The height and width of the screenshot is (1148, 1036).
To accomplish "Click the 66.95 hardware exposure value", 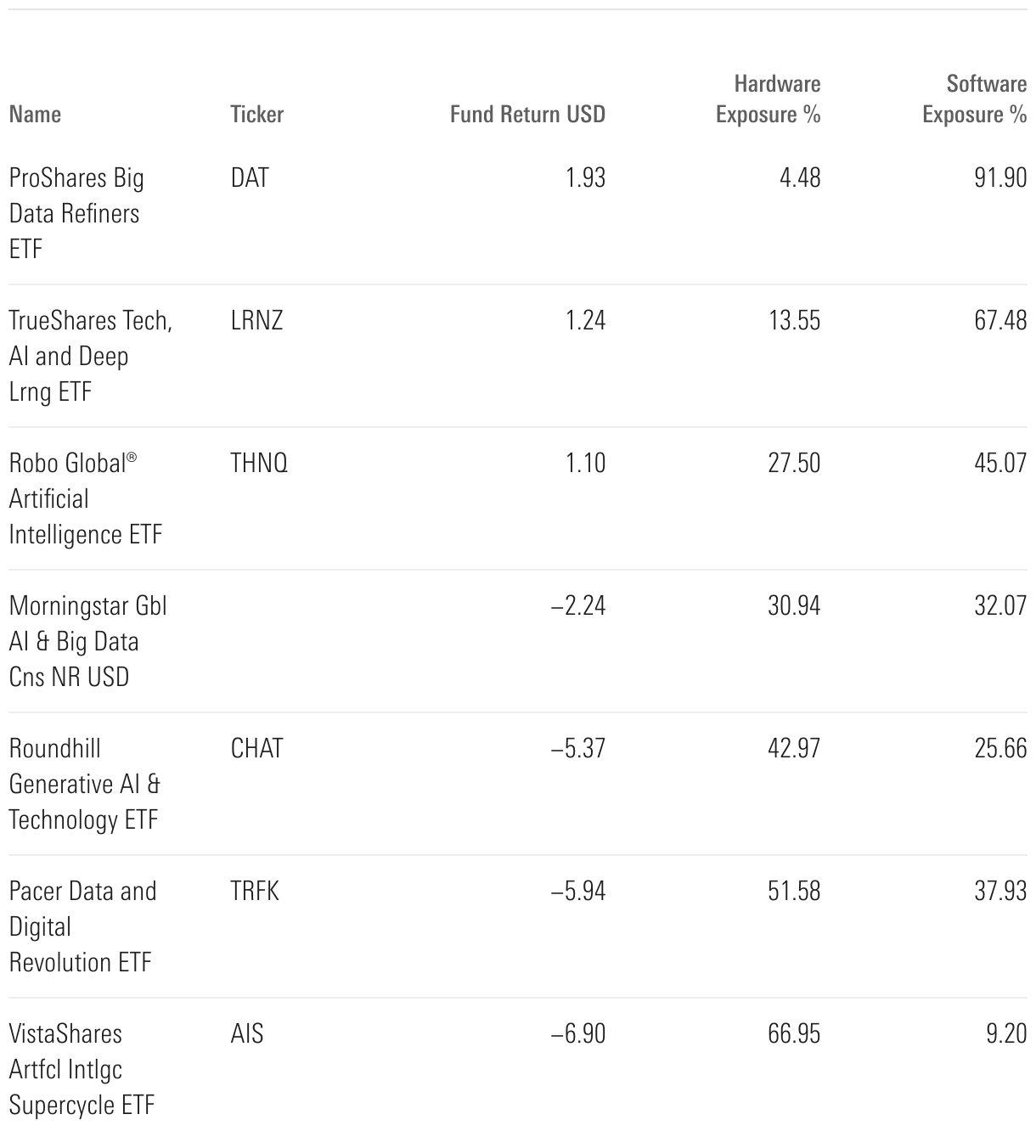I will point(794,1033).
